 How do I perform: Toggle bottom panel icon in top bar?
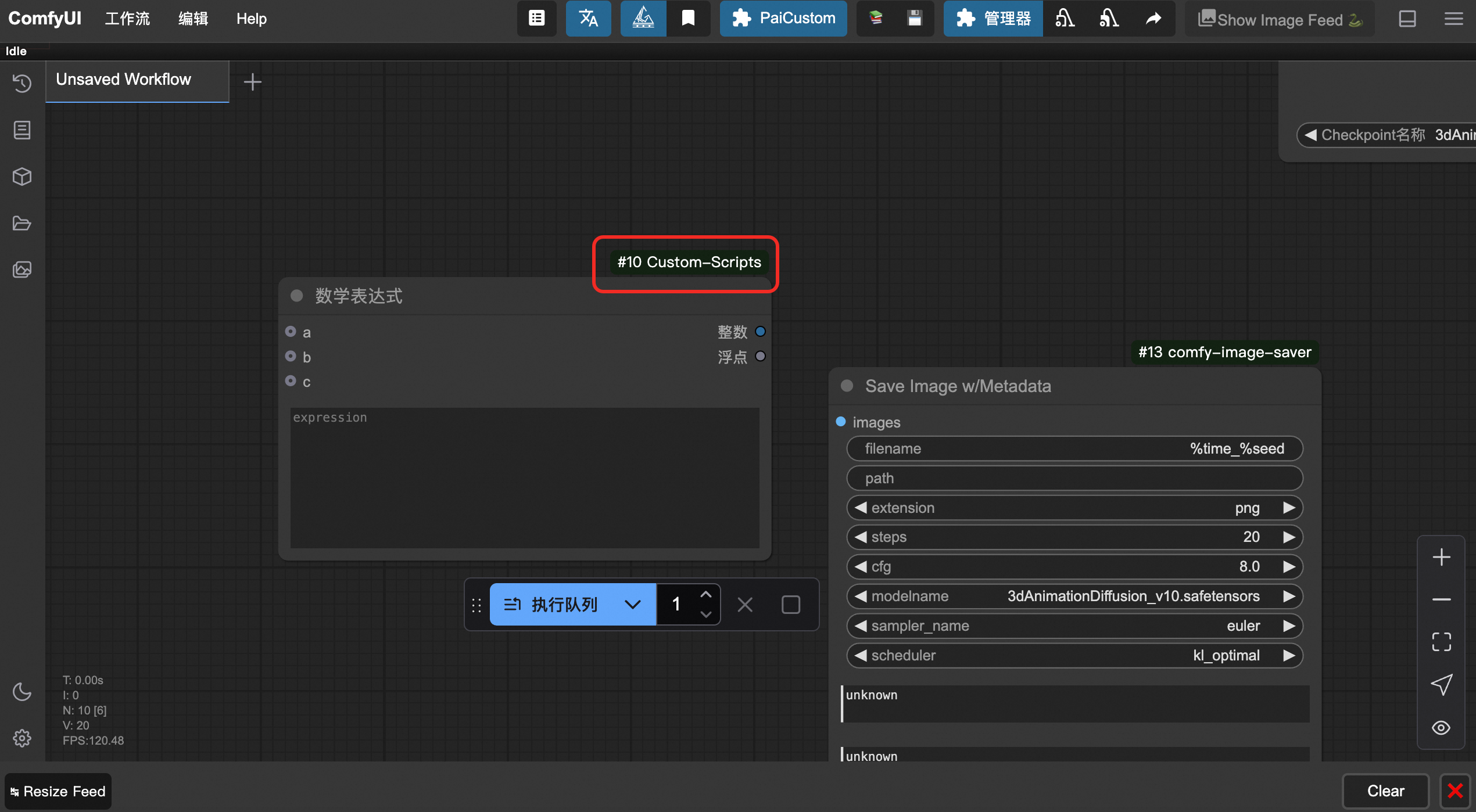1407,19
